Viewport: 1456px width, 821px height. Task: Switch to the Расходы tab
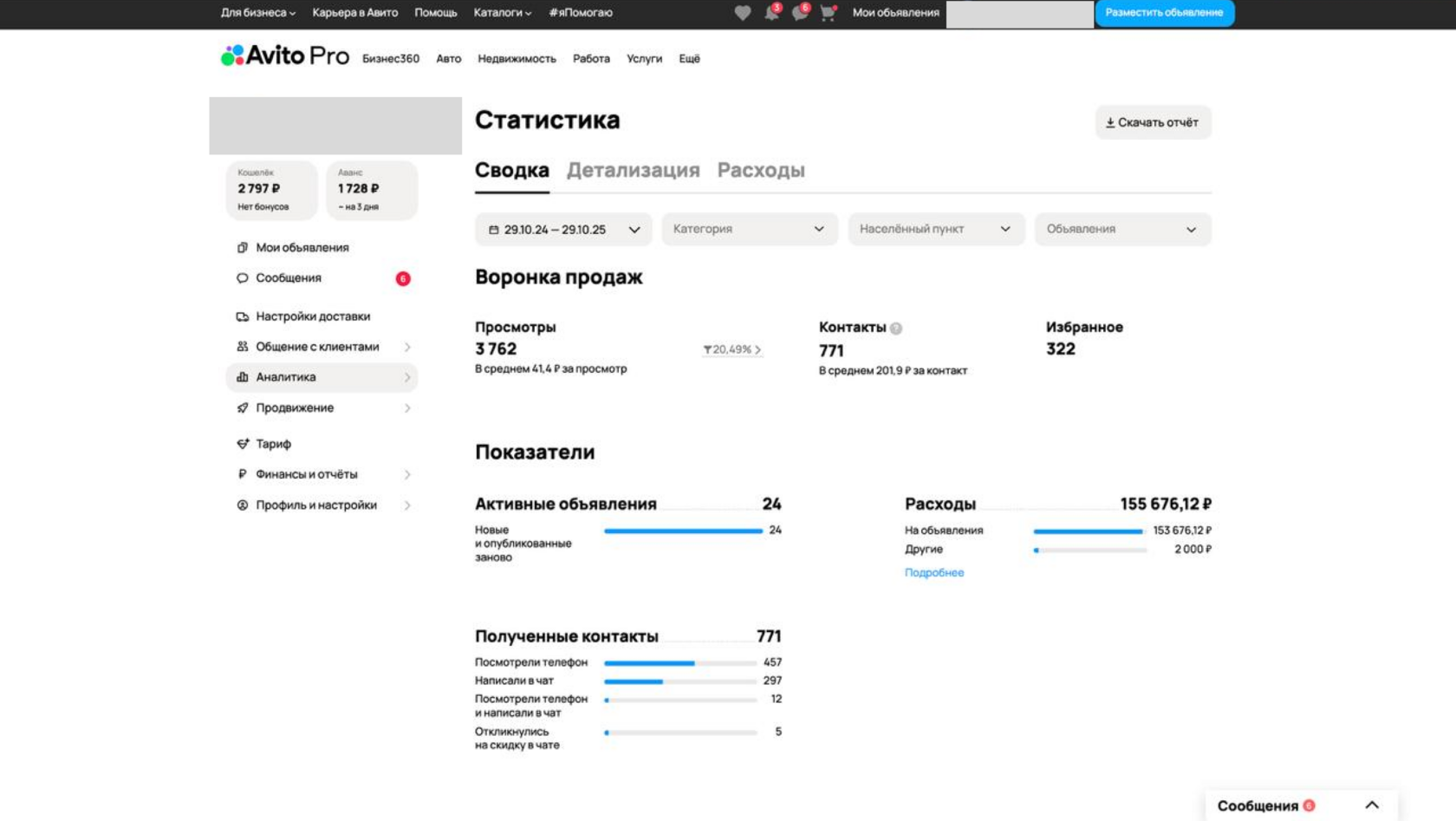[761, 170]
